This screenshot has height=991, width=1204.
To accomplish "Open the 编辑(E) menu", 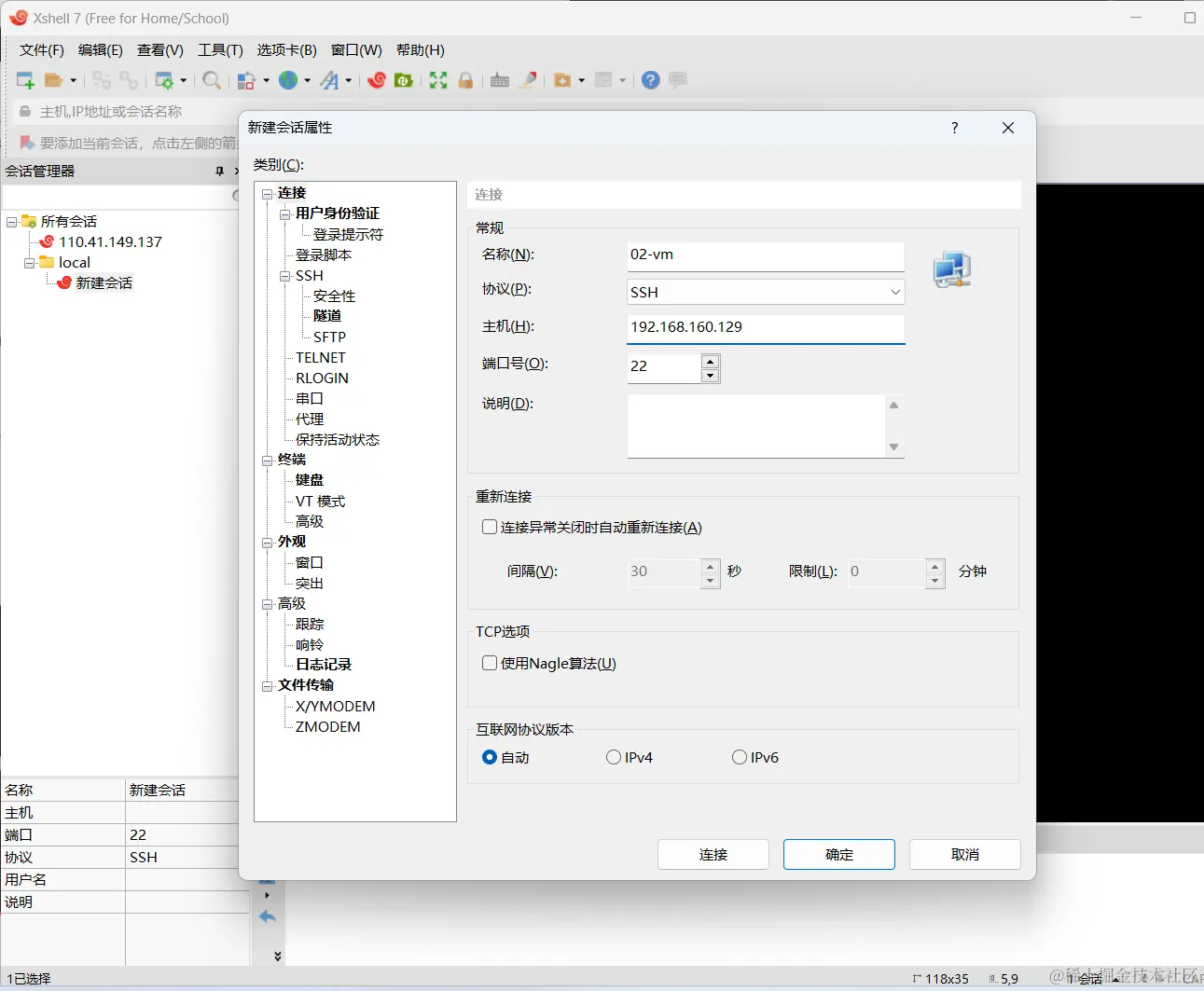I will (x=101, y=50).
